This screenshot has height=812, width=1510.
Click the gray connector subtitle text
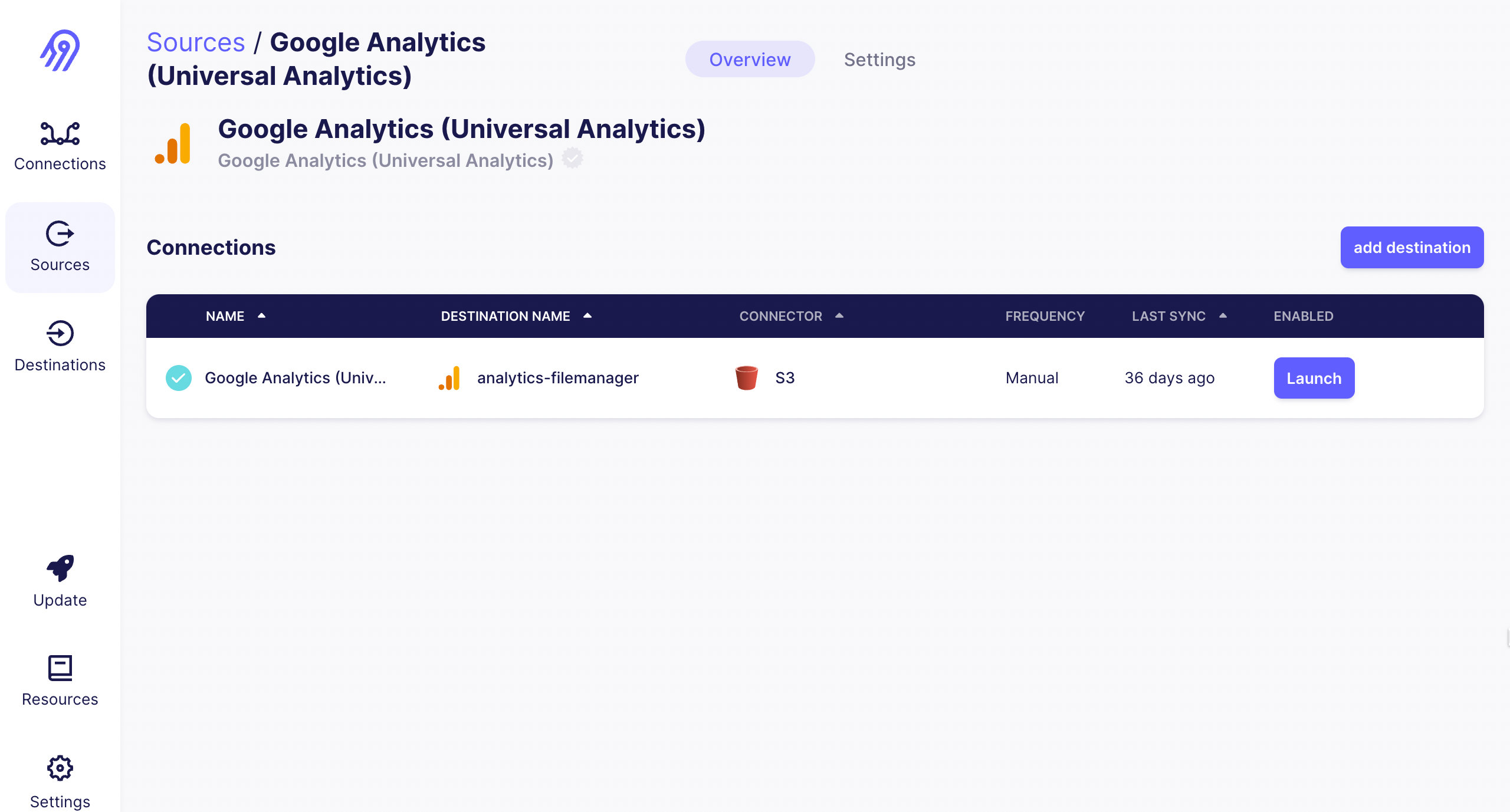coord(386,160)
